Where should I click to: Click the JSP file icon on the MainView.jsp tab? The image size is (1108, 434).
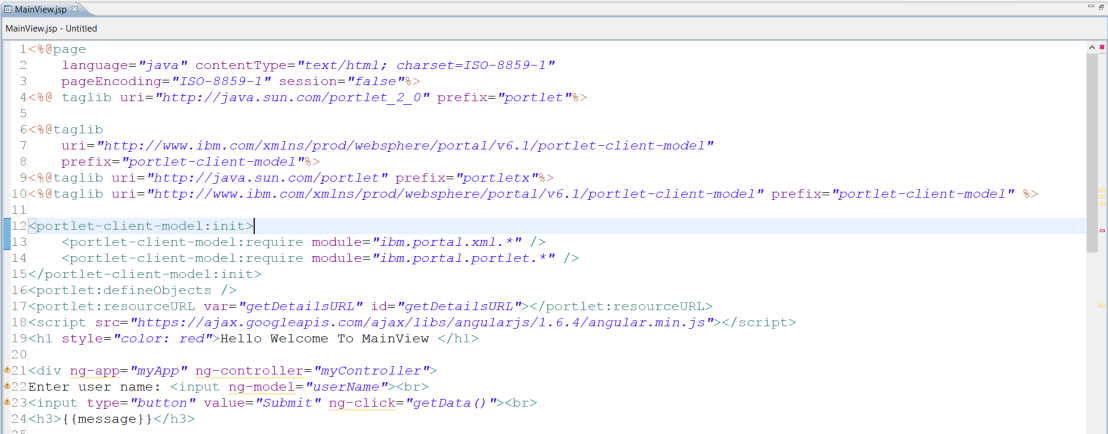tap(8, 9)
